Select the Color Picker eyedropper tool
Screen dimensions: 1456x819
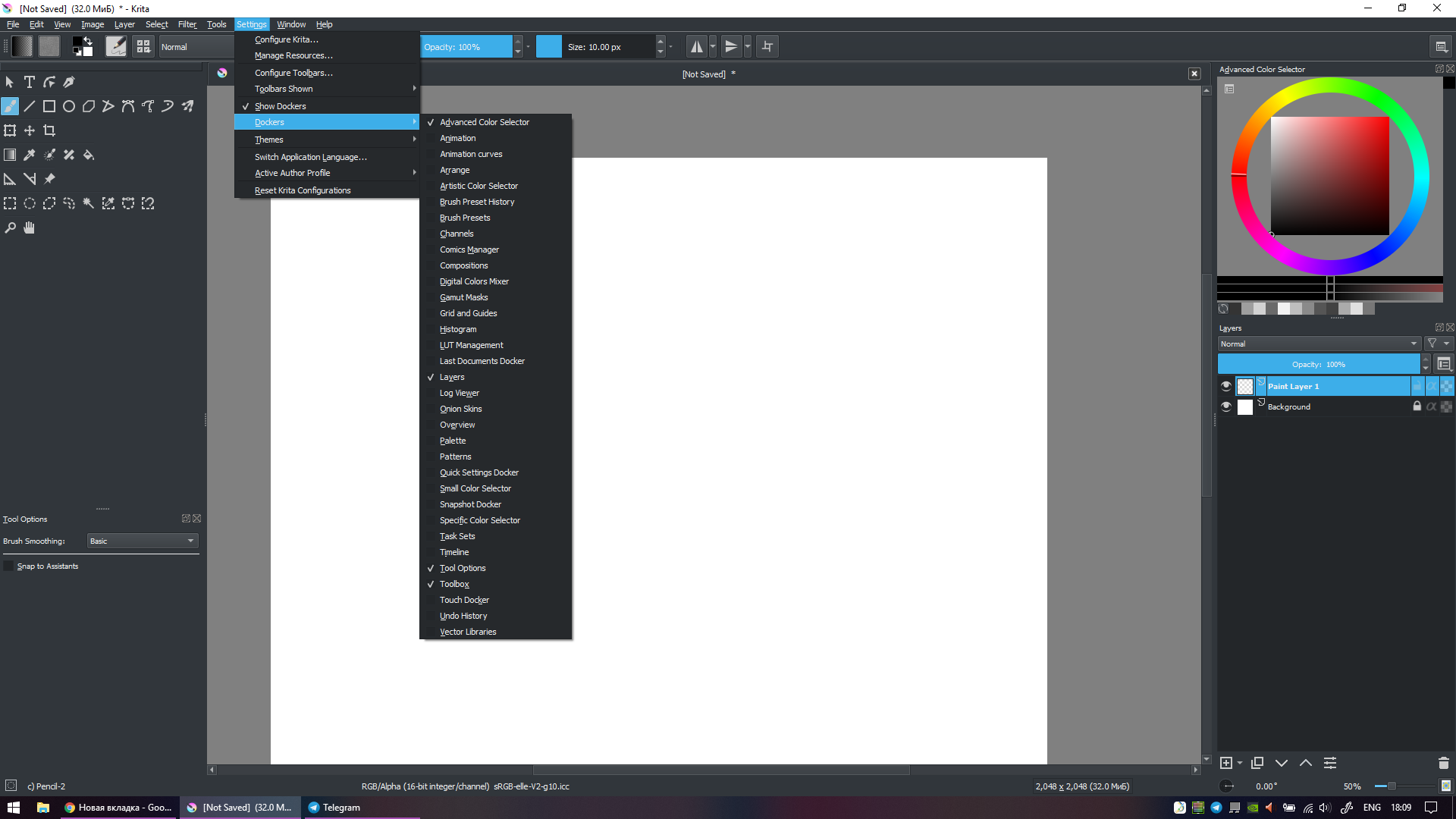pos(30,155)
